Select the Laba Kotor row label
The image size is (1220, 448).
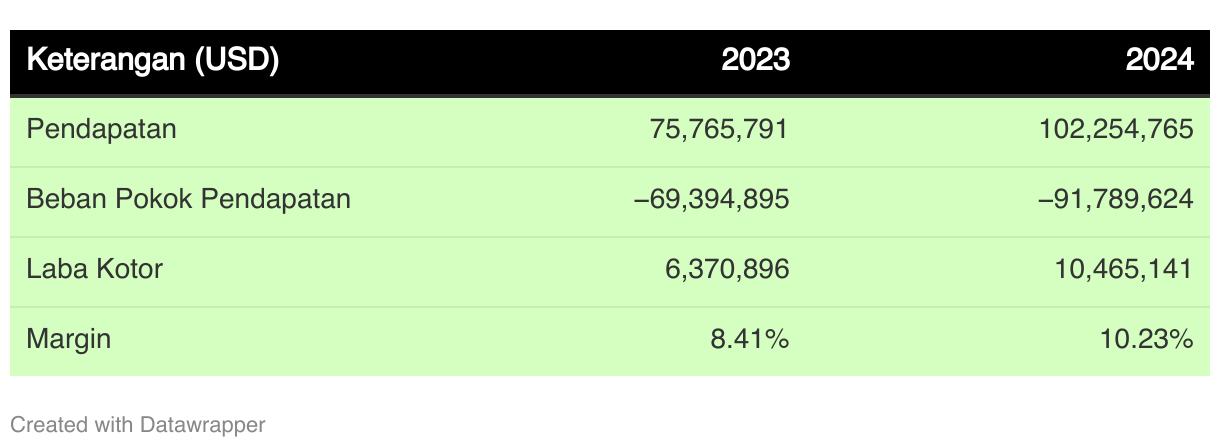coord(94,269)
